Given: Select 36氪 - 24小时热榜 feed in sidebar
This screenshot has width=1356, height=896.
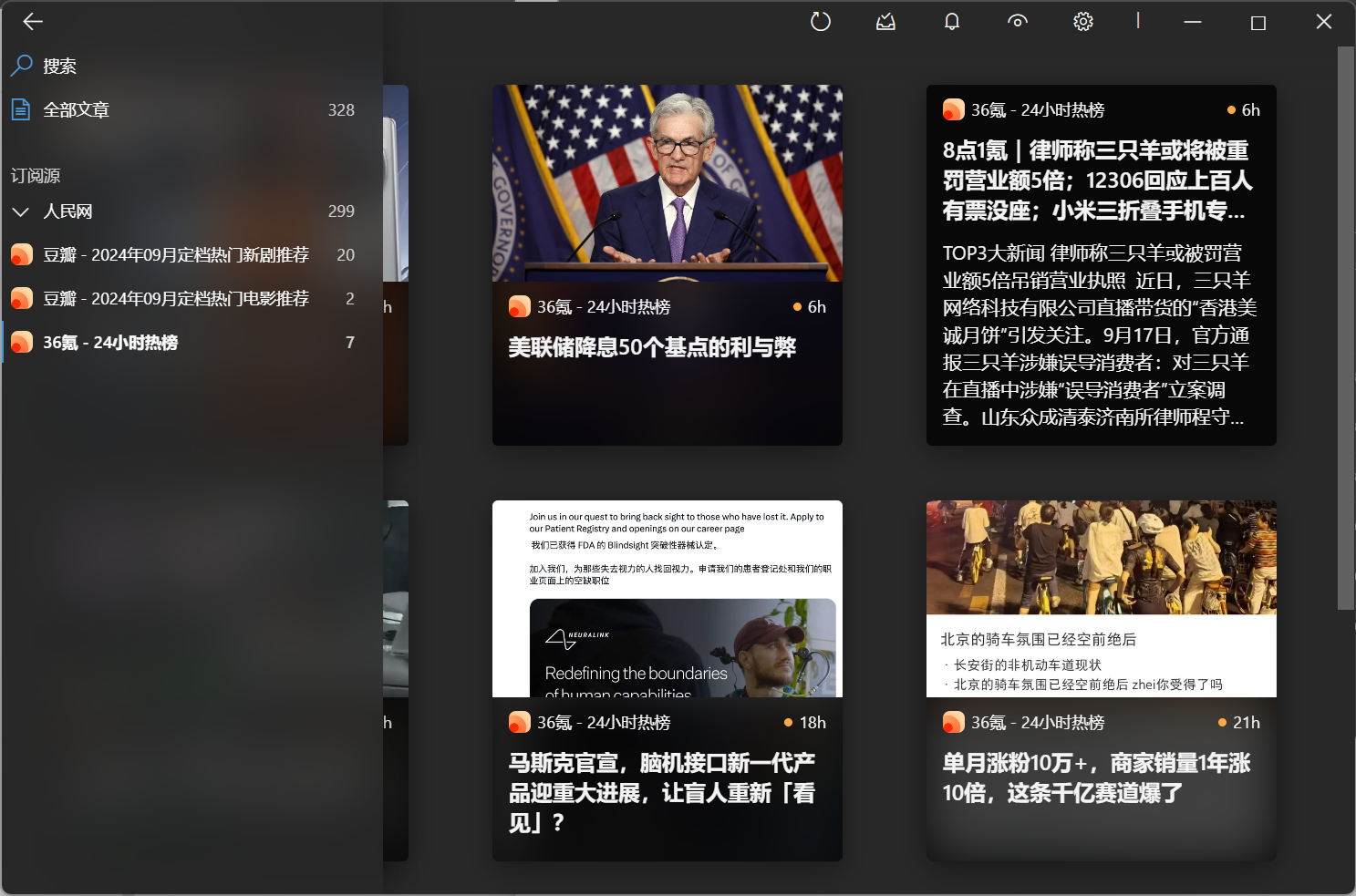Looking at the screenshot, I should coord(191,343).
